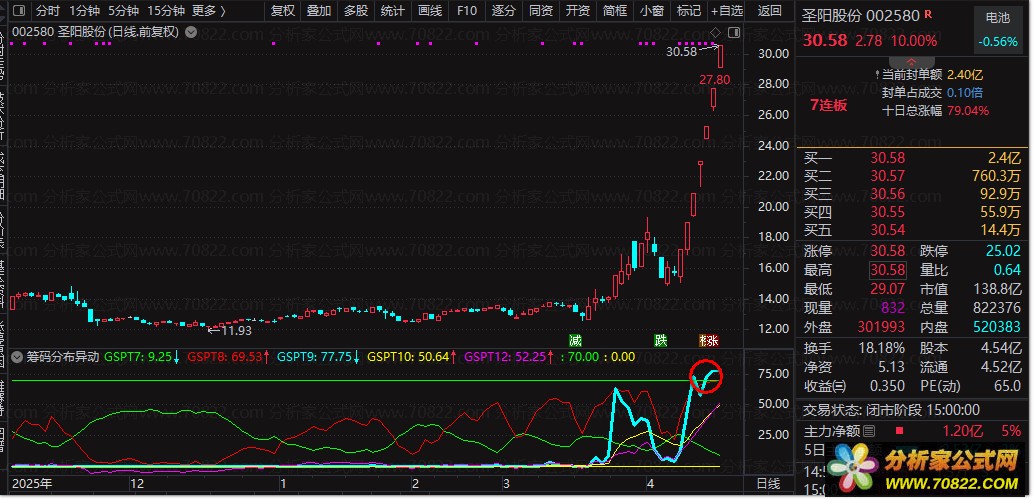Click the red R margin marker
The width and height of the screenshot is (1035, 500).
click(928, 14)
